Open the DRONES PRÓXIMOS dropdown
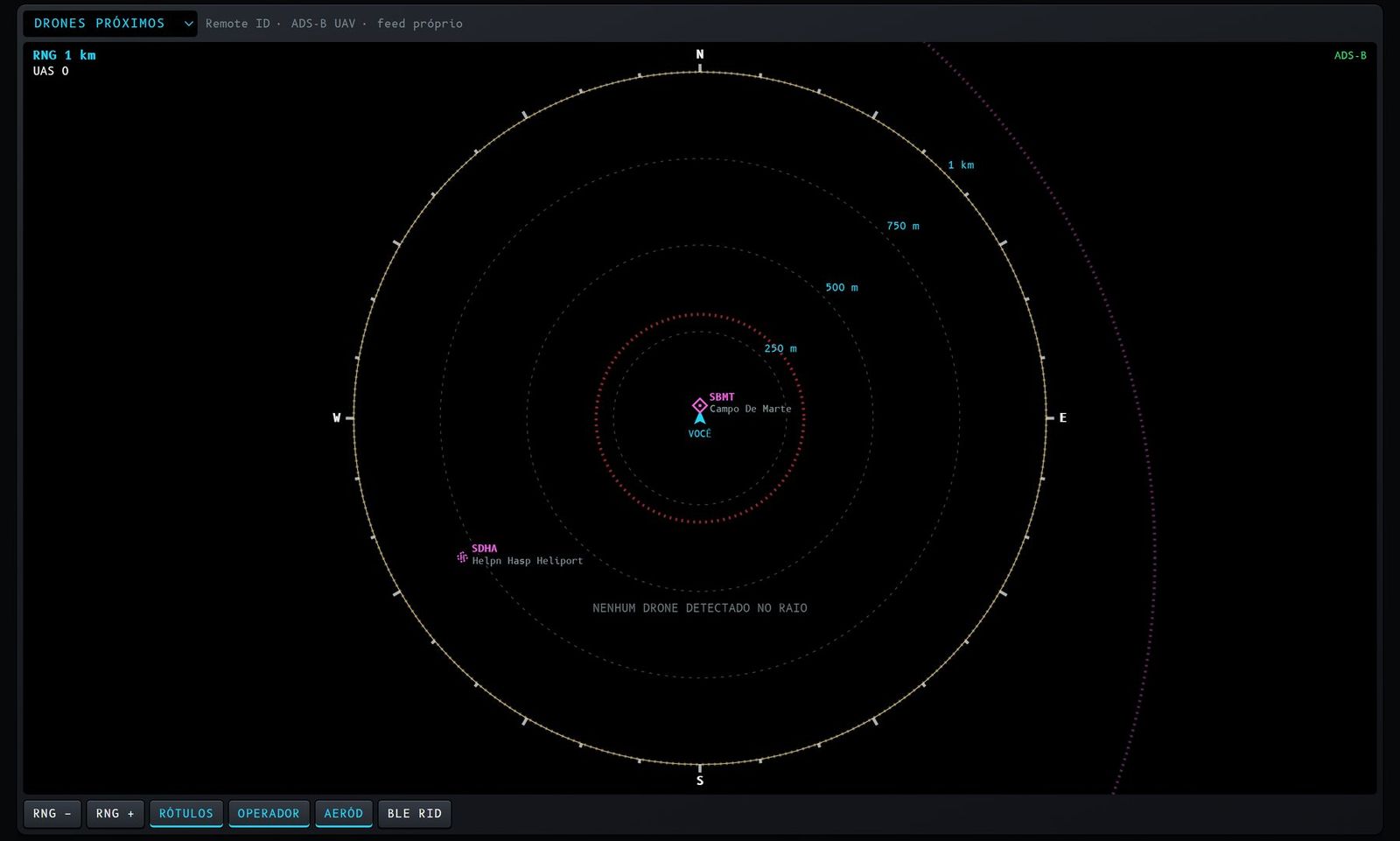 pyautogui.click(x=110, y=24)
